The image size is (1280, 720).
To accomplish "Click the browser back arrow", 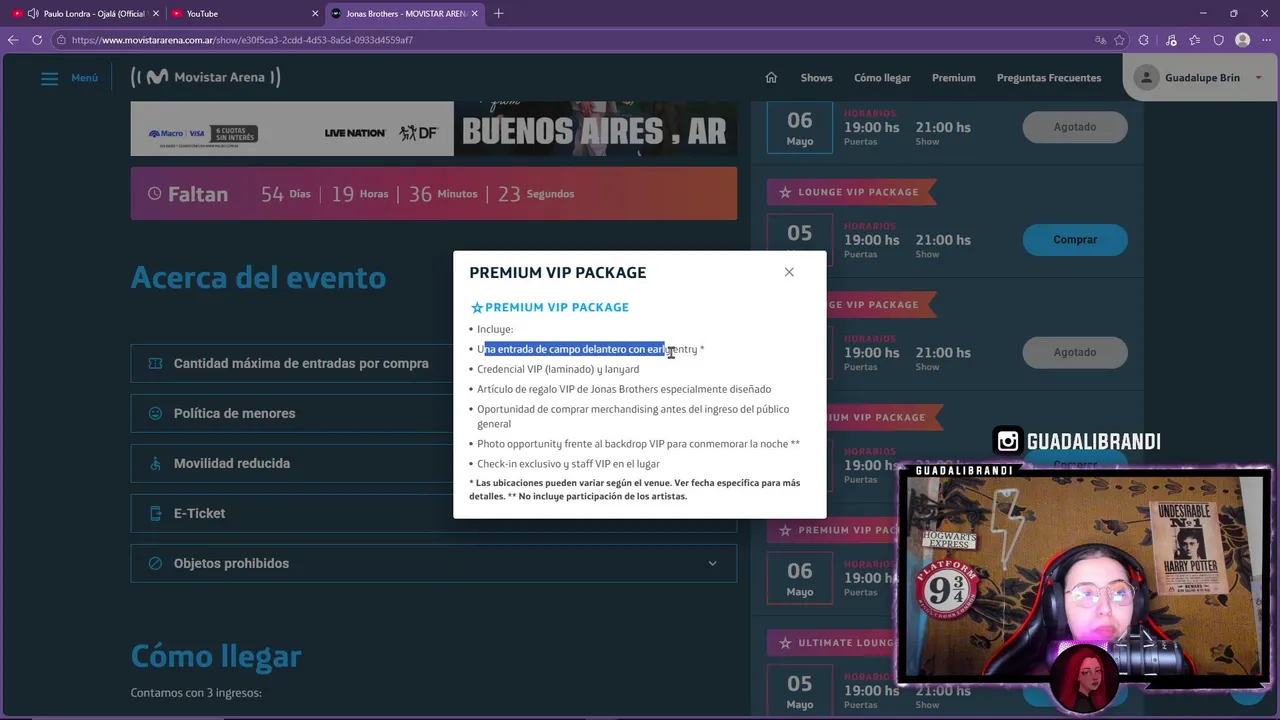I will coord(13,40).
